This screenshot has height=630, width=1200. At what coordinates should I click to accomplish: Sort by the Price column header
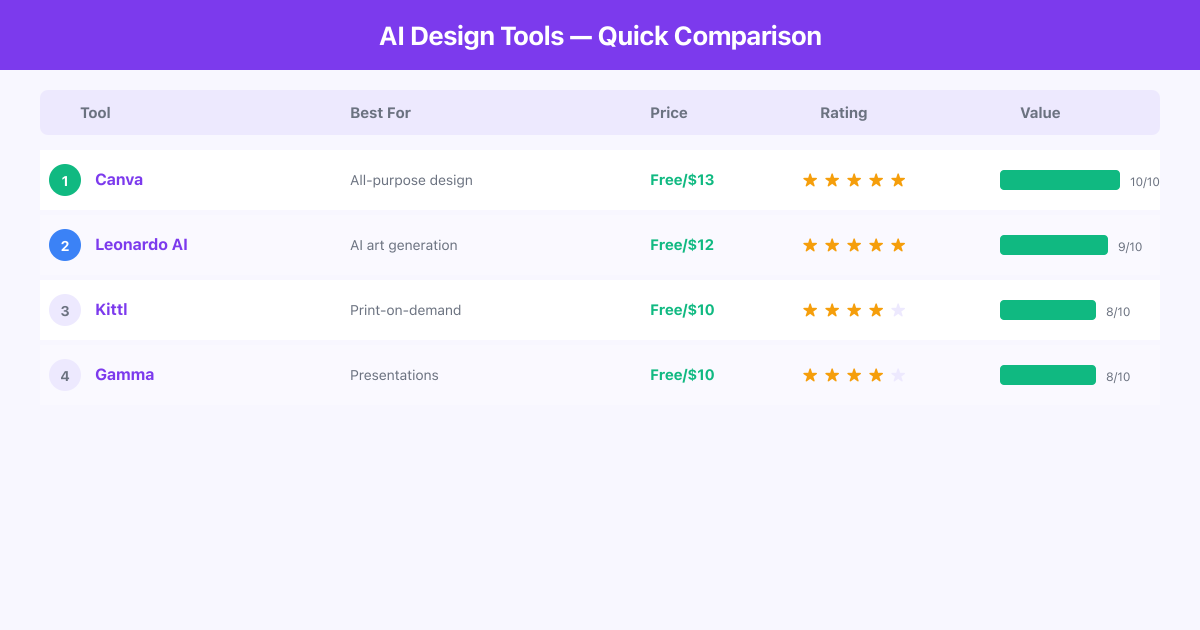pyautogui.click(x=668, y=113)
